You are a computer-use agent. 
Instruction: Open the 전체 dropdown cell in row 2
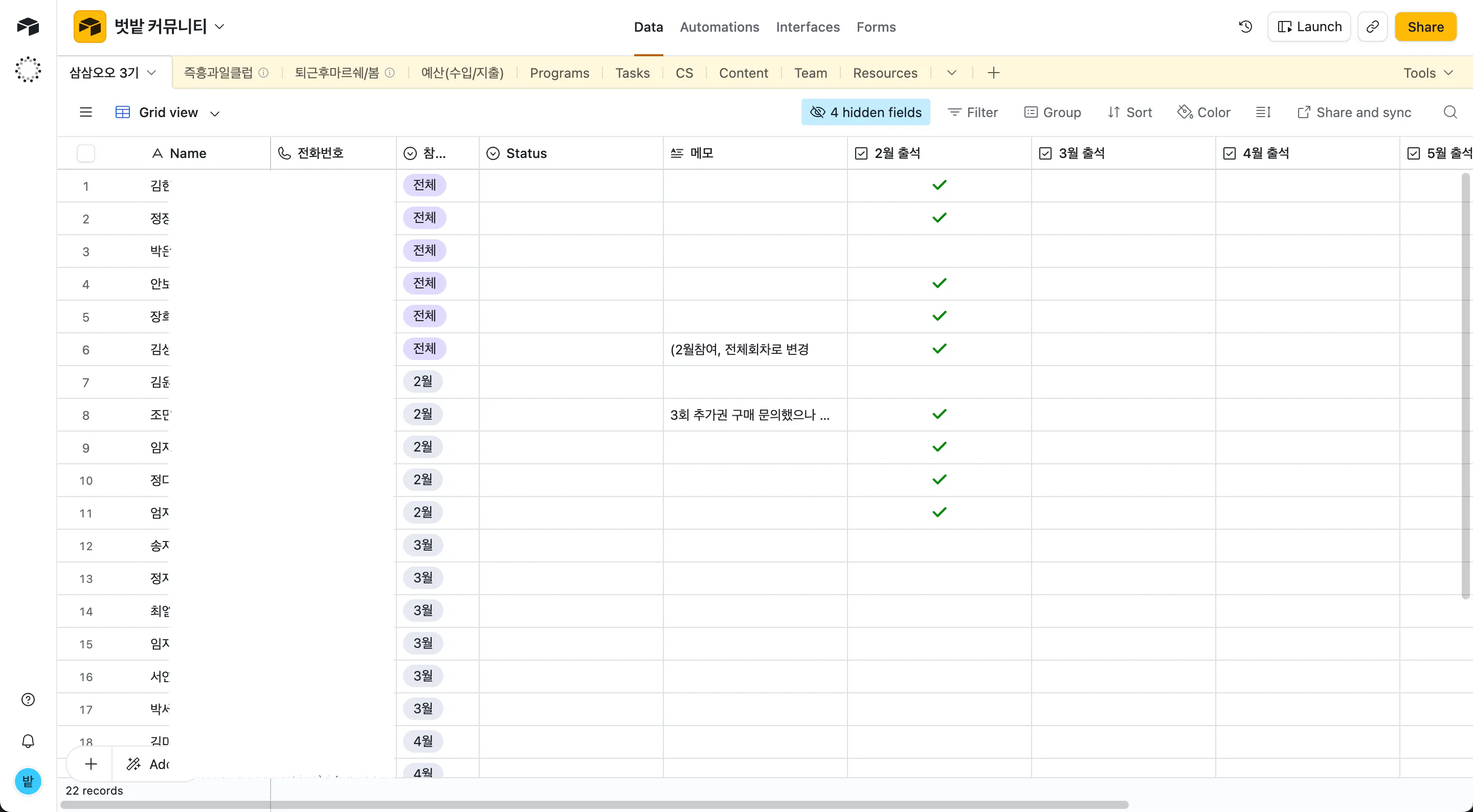pos(425,218)
